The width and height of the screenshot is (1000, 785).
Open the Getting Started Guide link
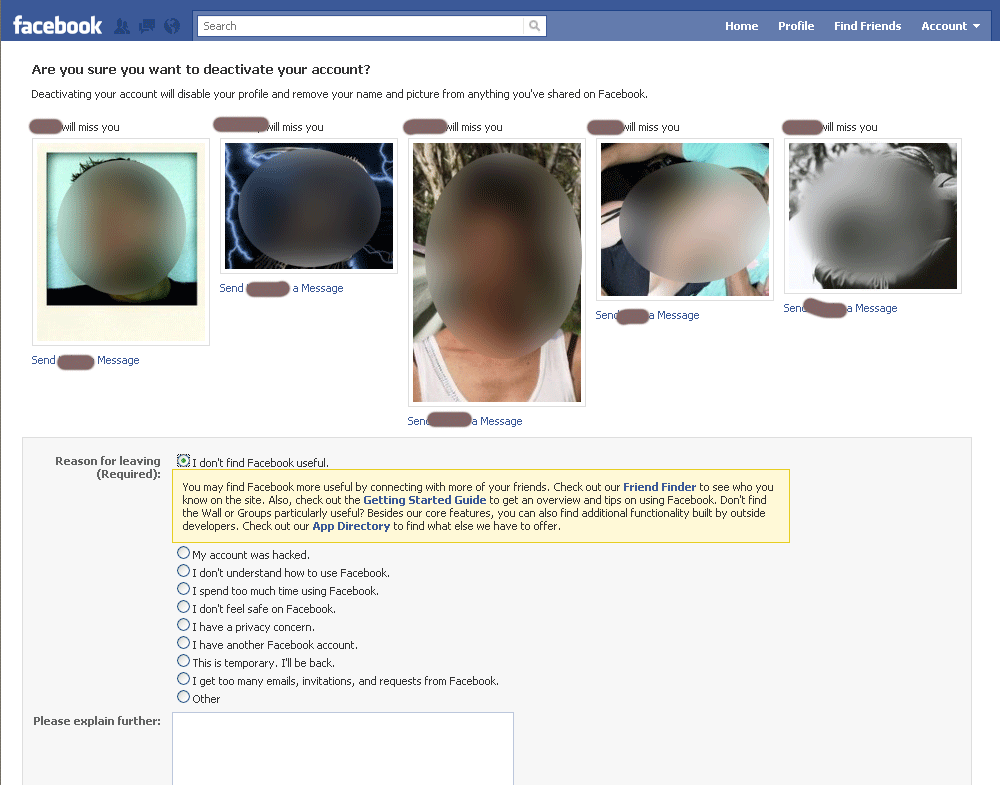424,500
